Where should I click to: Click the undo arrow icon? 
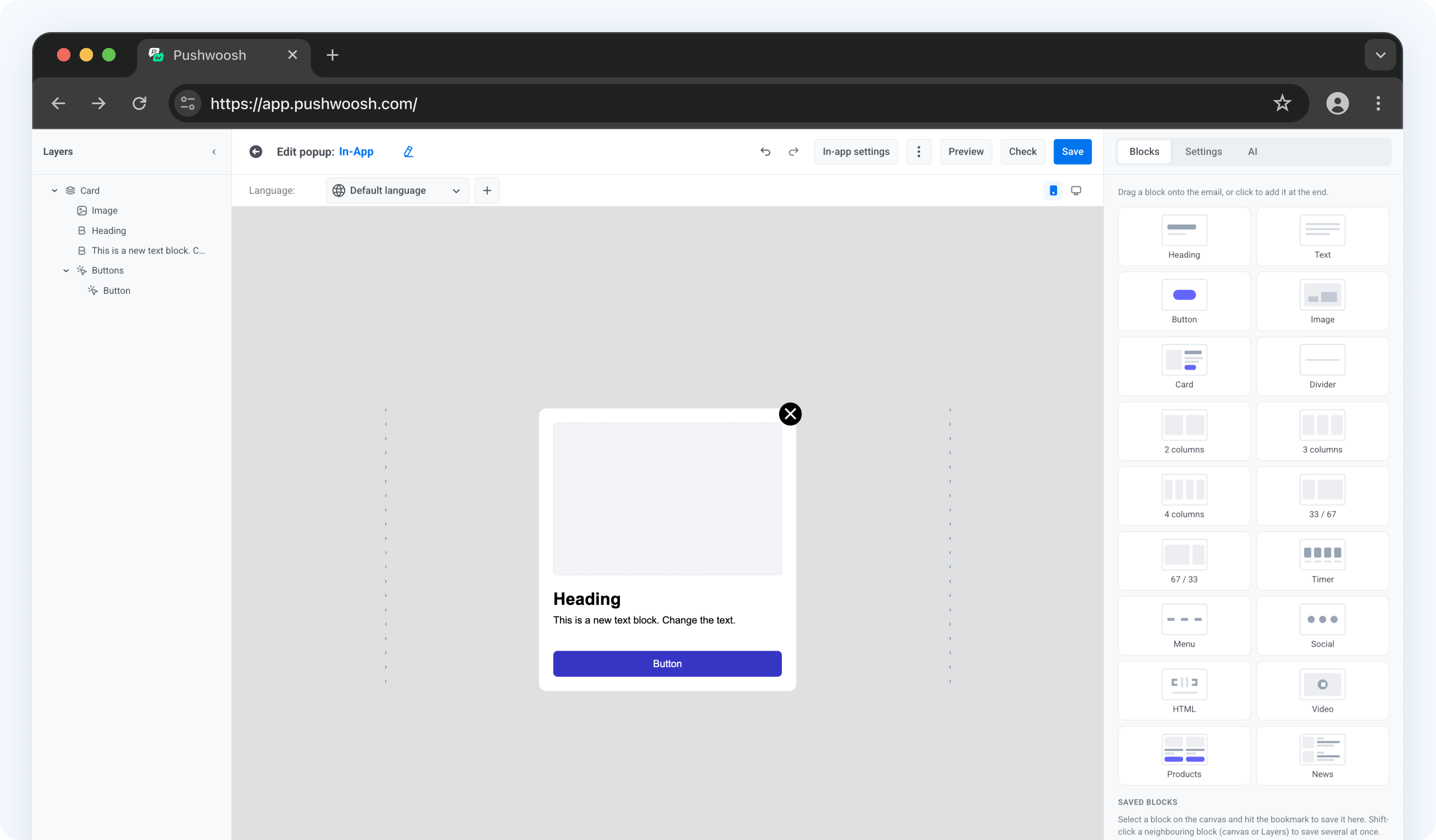[x=765, y=152]
